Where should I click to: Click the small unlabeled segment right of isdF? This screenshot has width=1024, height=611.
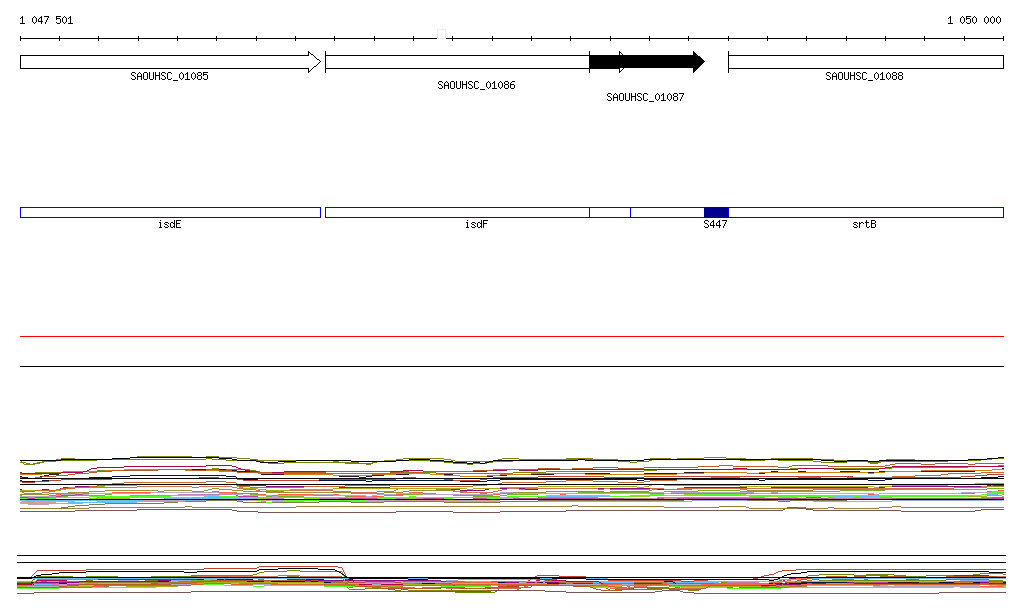click(x=609, y=212)
